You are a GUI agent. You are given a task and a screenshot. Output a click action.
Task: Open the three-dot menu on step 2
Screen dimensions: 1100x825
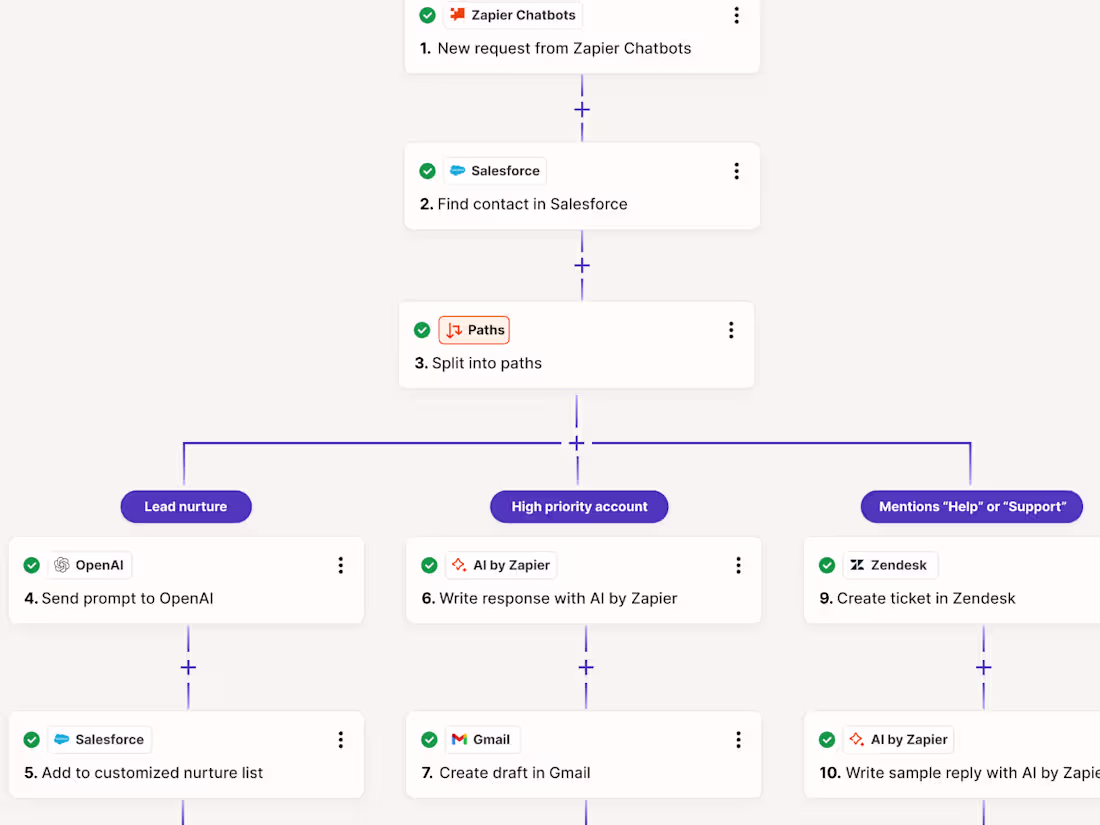[x=736, y=171]
